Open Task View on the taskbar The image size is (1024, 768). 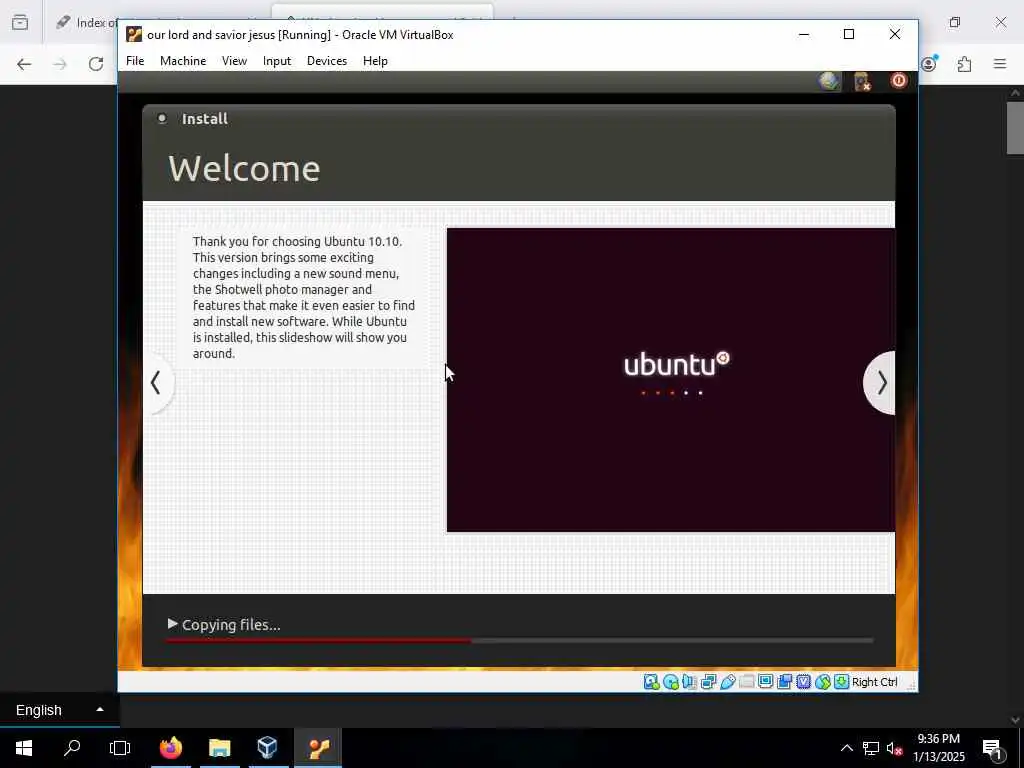(120, 748)
